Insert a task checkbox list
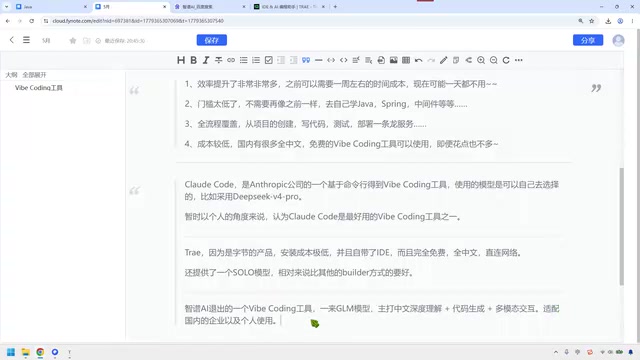640x360 pixels. tap(269, 60)
